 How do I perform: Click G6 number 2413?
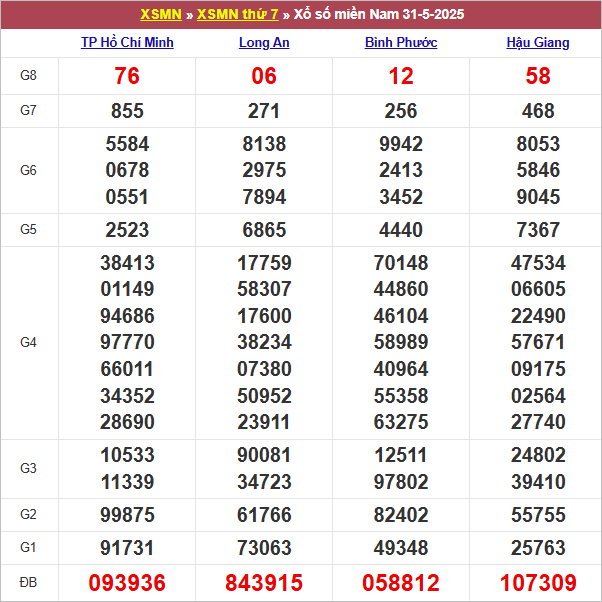401,170
